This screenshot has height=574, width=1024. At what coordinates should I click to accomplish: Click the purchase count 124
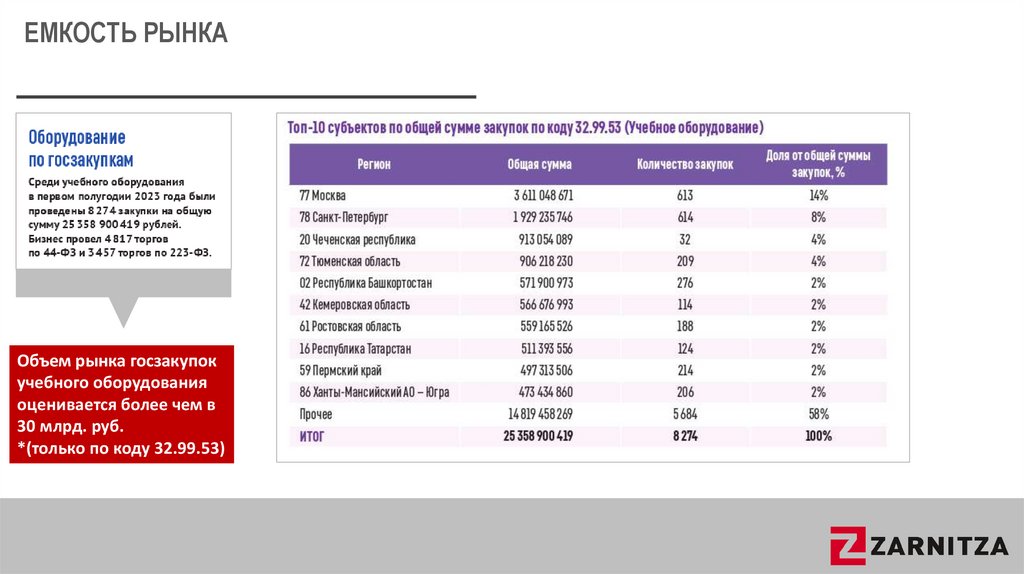(x=685, y=349)
